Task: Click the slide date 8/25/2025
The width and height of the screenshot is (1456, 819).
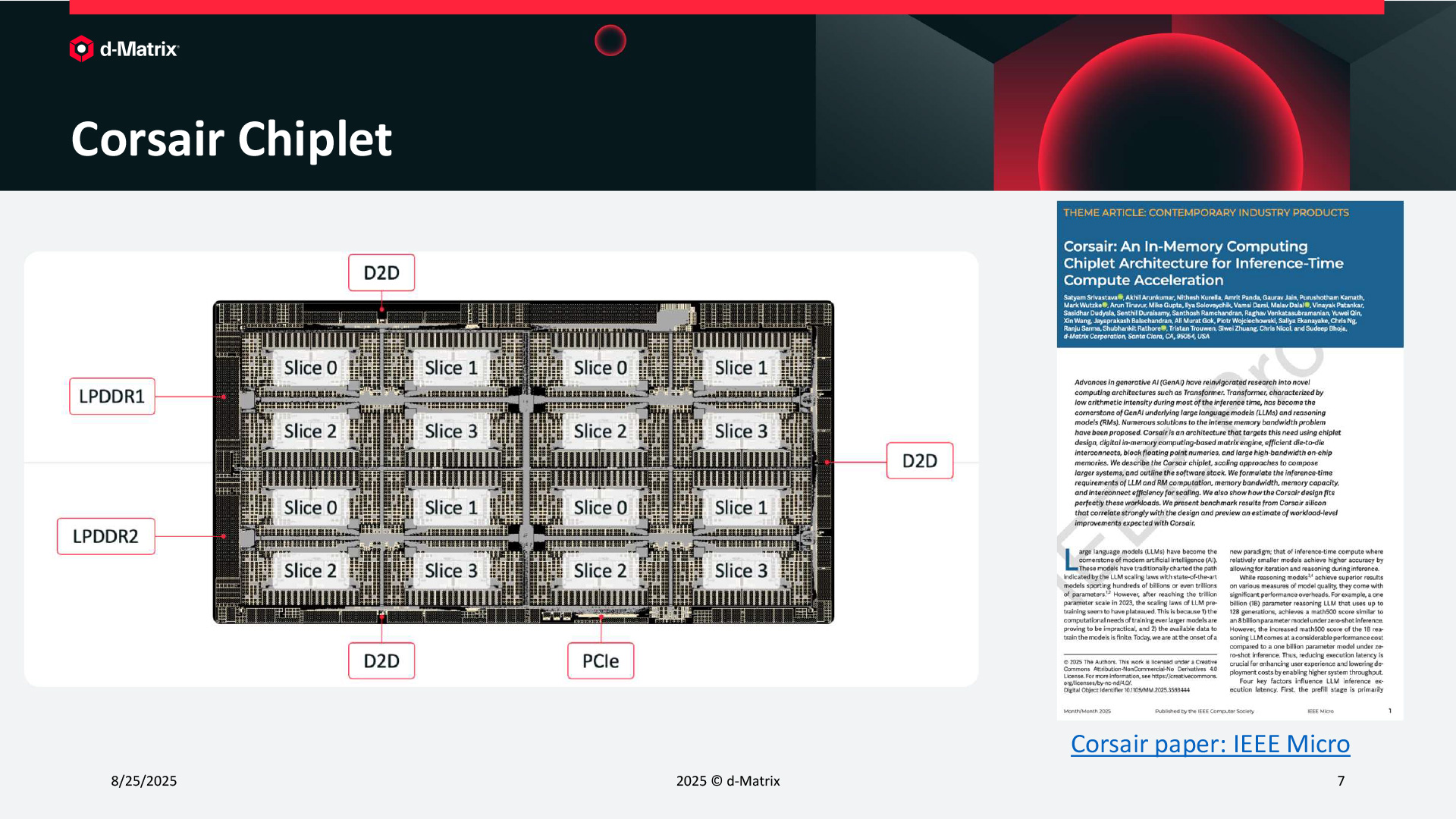Action: [144, 781]
